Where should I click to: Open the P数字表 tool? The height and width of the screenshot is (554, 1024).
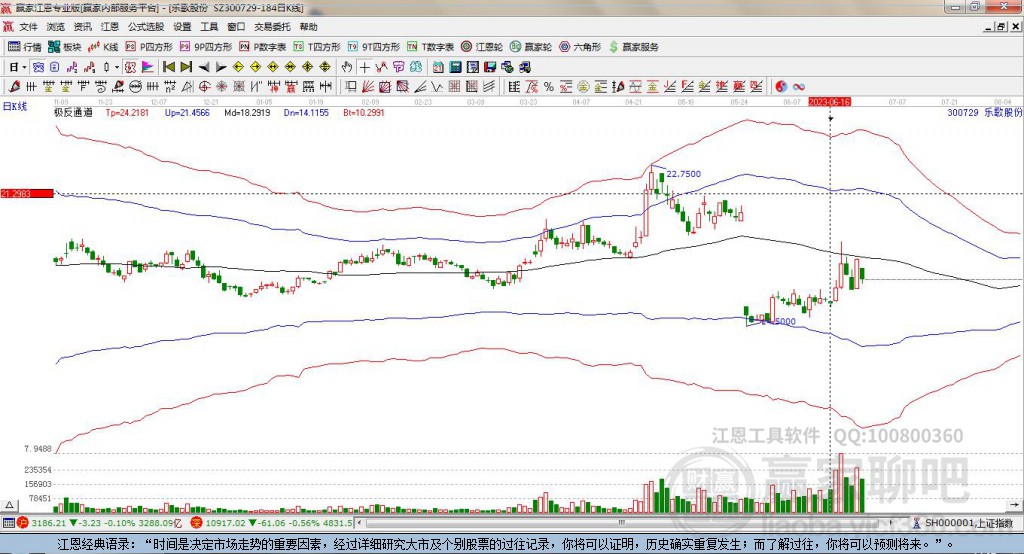[x=263, y=47]
